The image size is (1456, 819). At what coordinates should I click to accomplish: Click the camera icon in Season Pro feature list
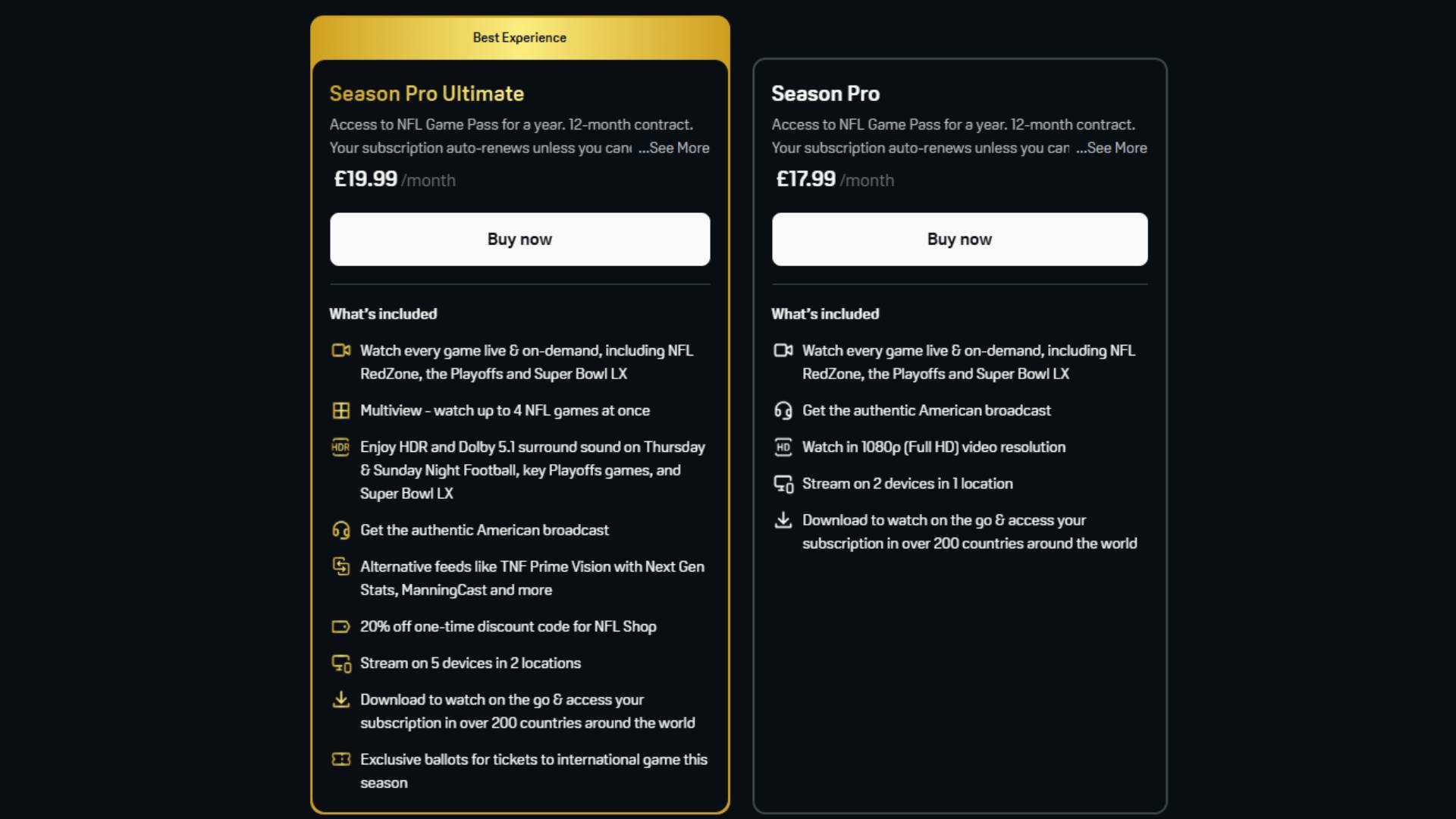point(783,351)
